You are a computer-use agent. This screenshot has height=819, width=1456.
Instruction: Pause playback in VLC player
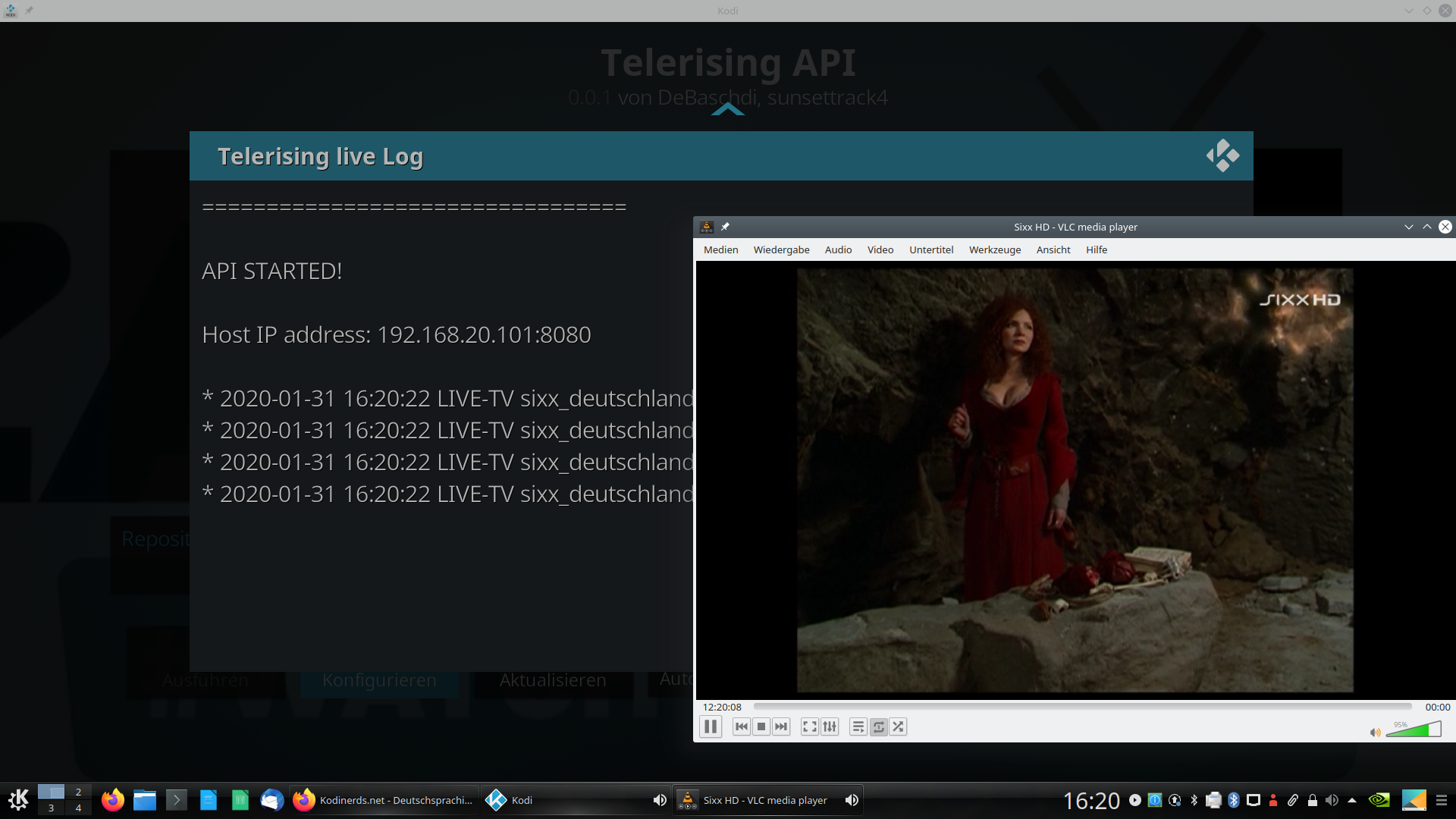pyautogui.click(x=711, y=726)
